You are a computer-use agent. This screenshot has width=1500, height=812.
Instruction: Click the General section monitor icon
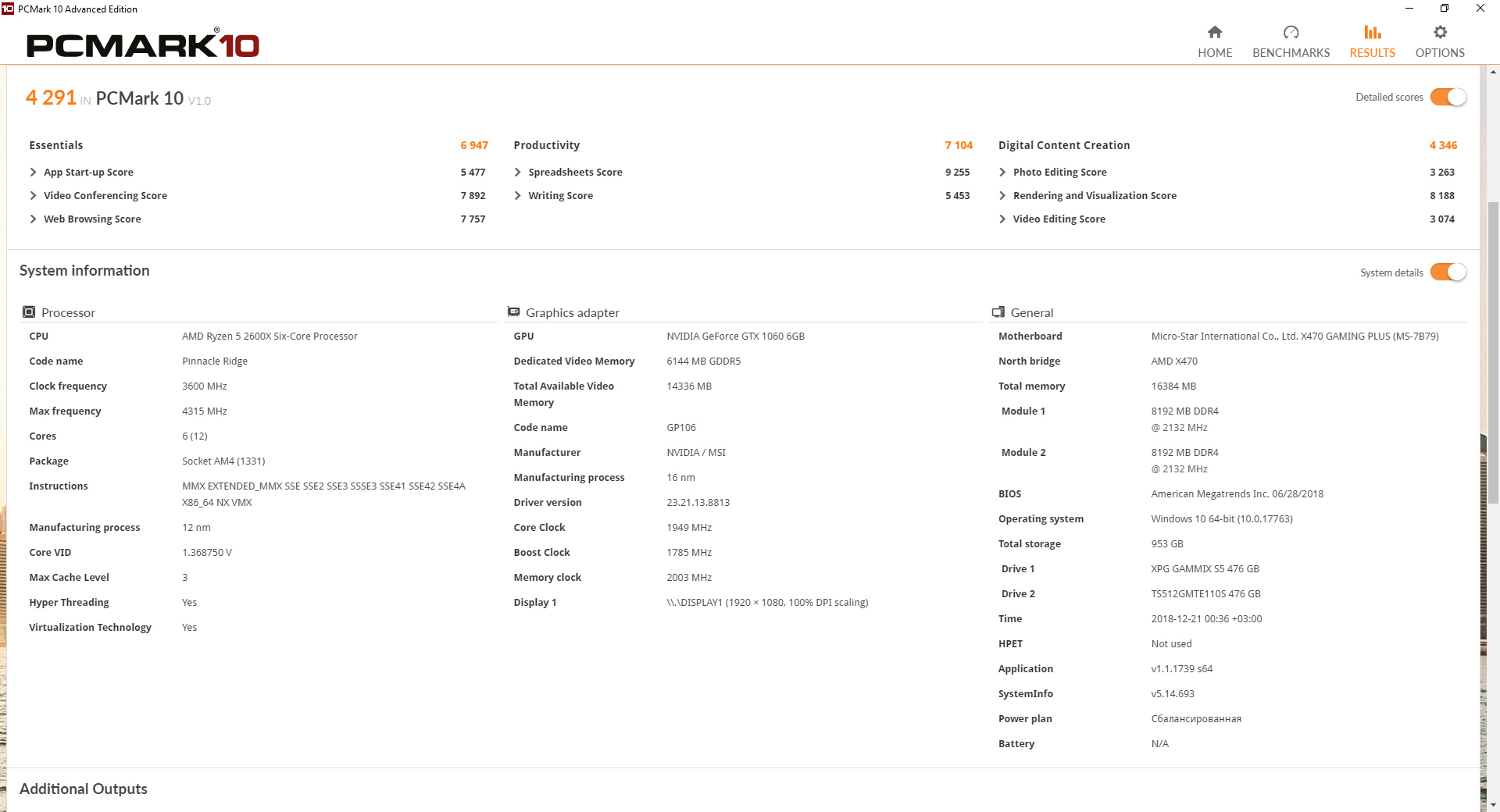point(998,312)
